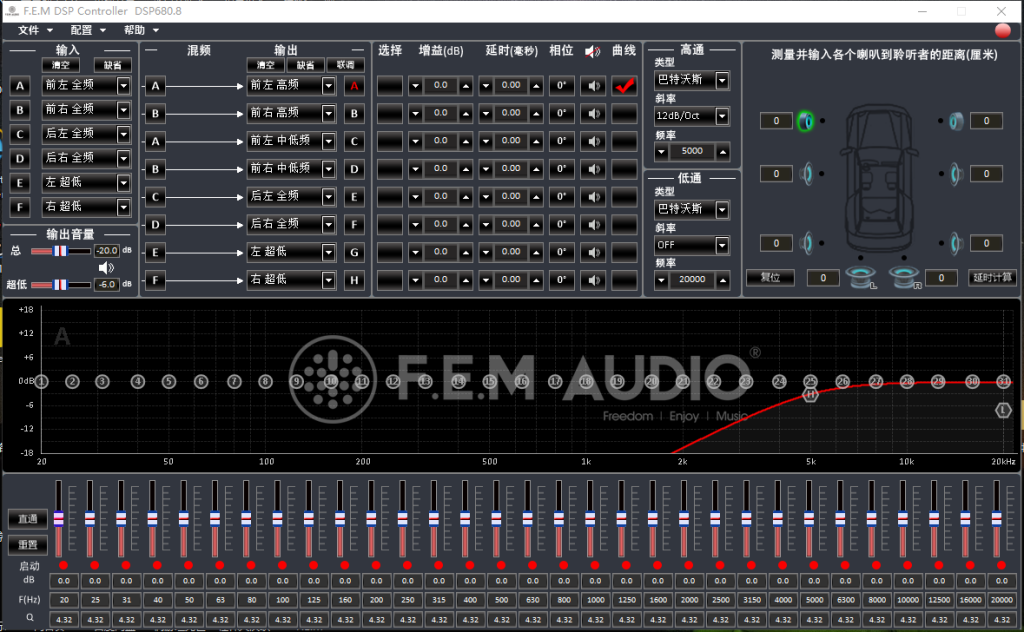Click the 复位 button
This screenshot has width=1024, height=632.
(771, 277)
